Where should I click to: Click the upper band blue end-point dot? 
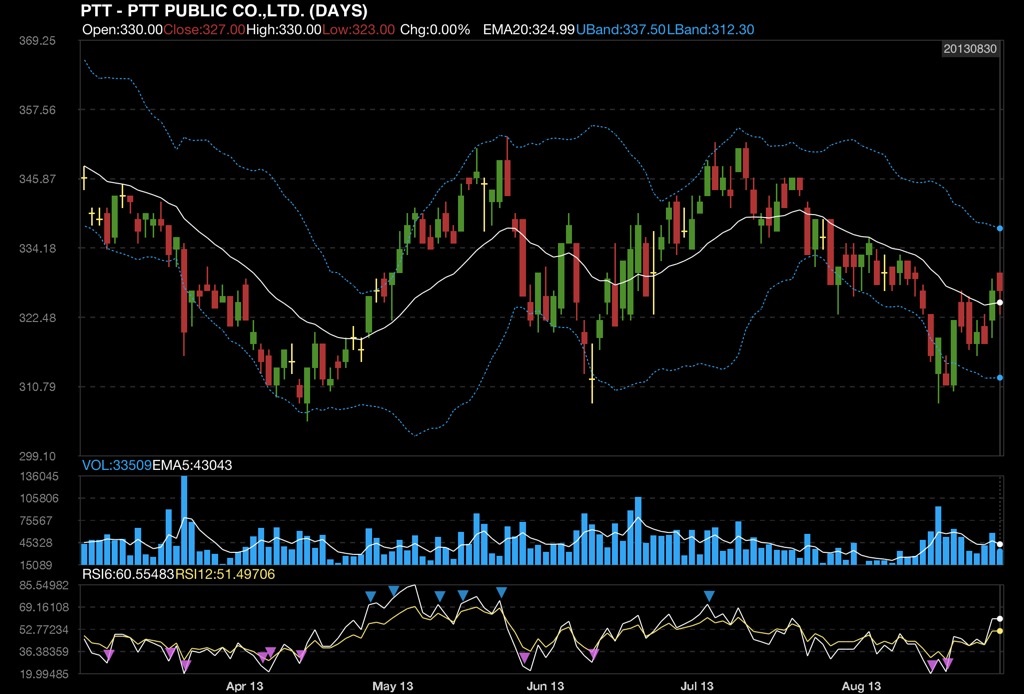click(1000, 229)
